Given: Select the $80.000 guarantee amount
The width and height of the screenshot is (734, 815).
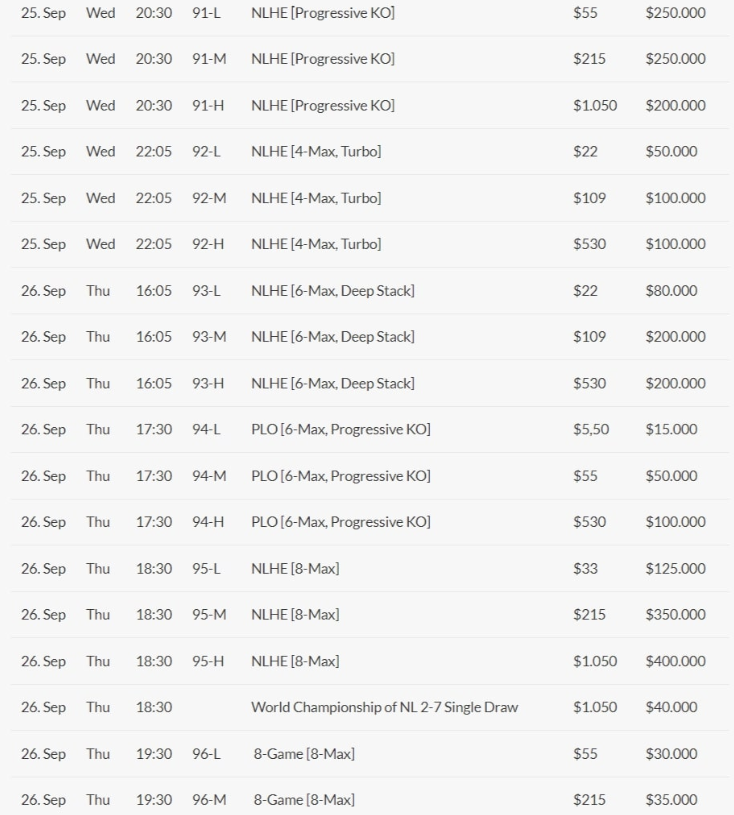Looking at the screenshot, I should [x=672, y=291].
